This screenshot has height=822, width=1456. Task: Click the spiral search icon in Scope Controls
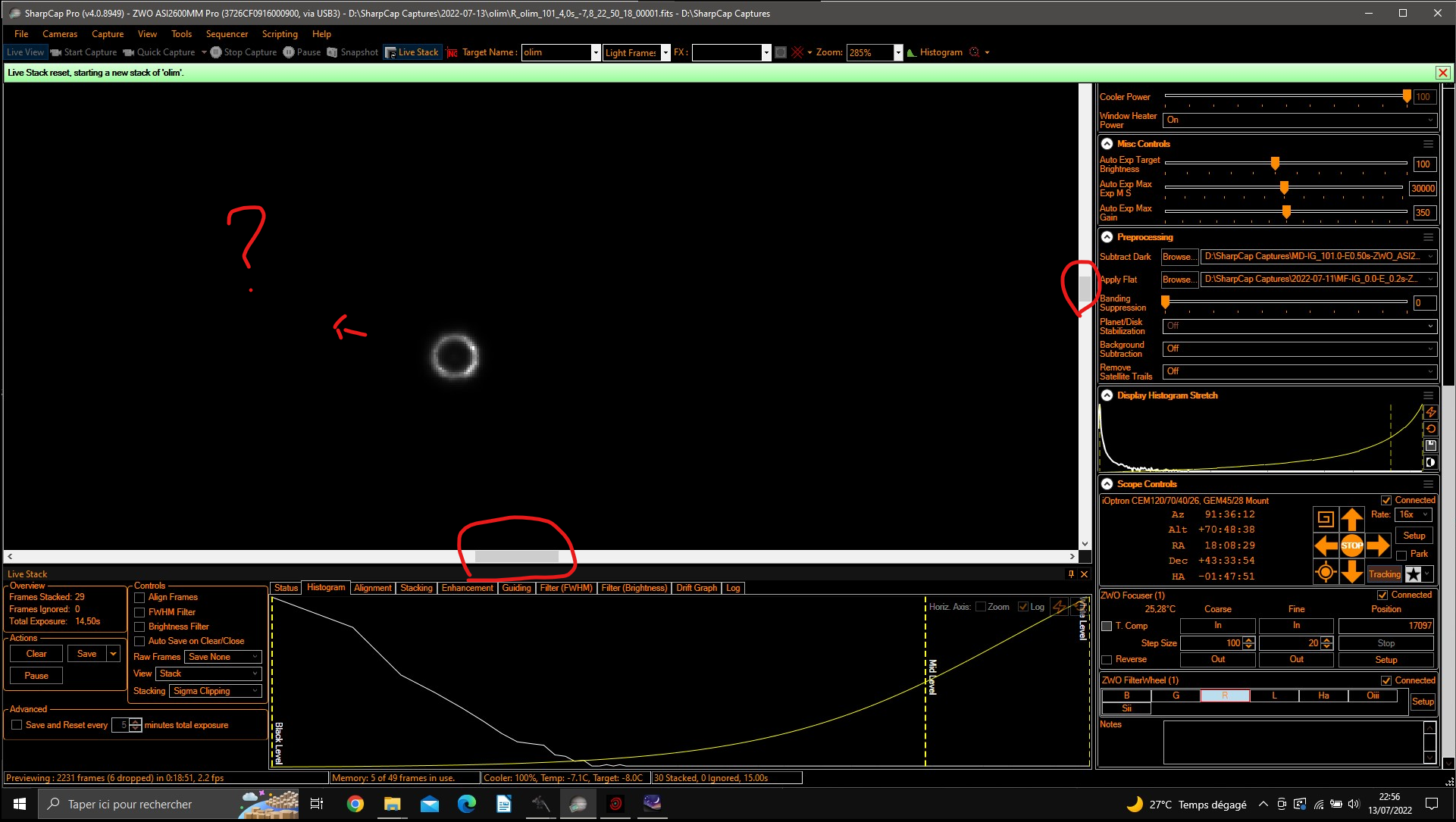1325,519
